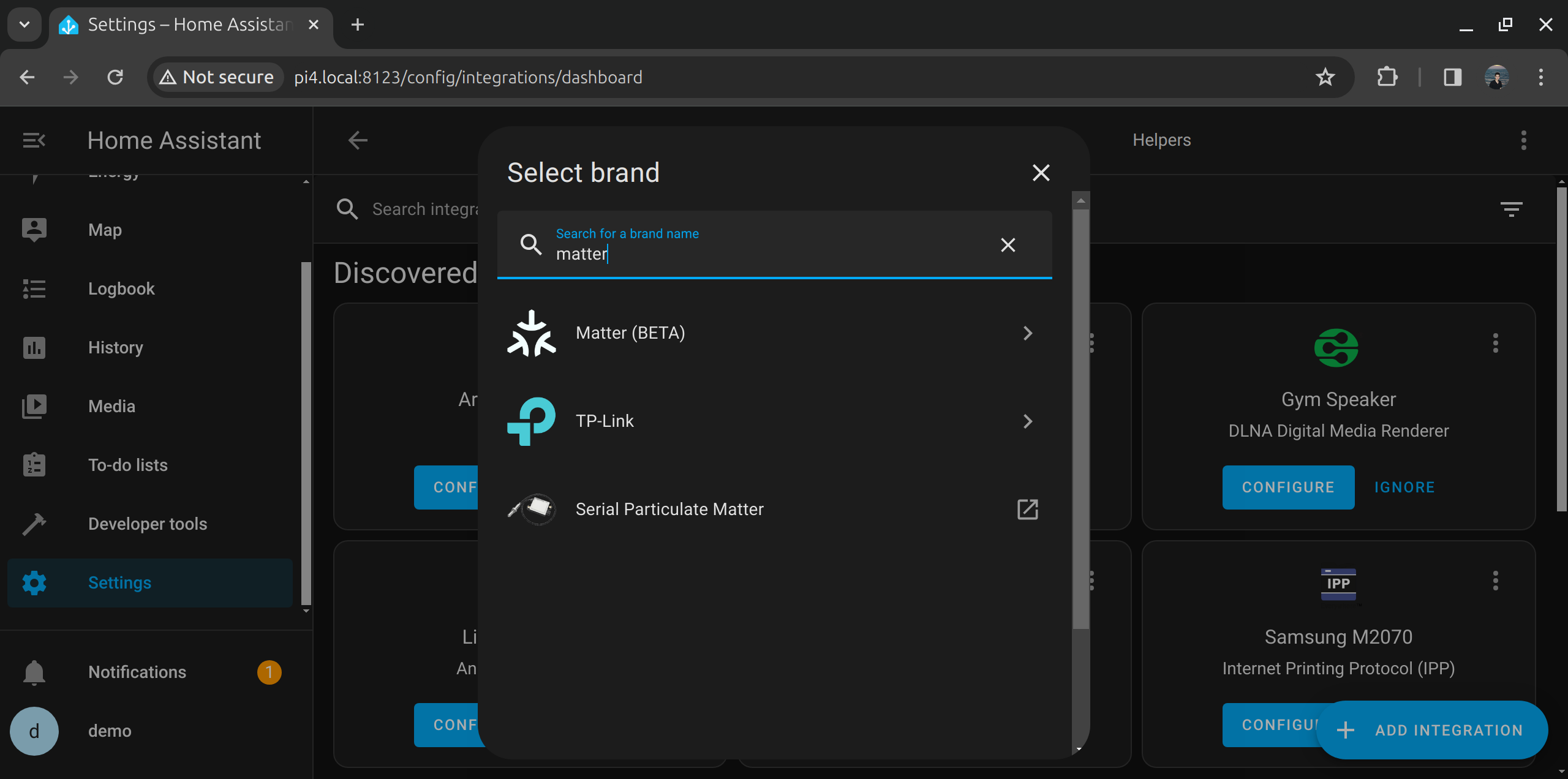Click the Media sidebar icon

(34, 406)
